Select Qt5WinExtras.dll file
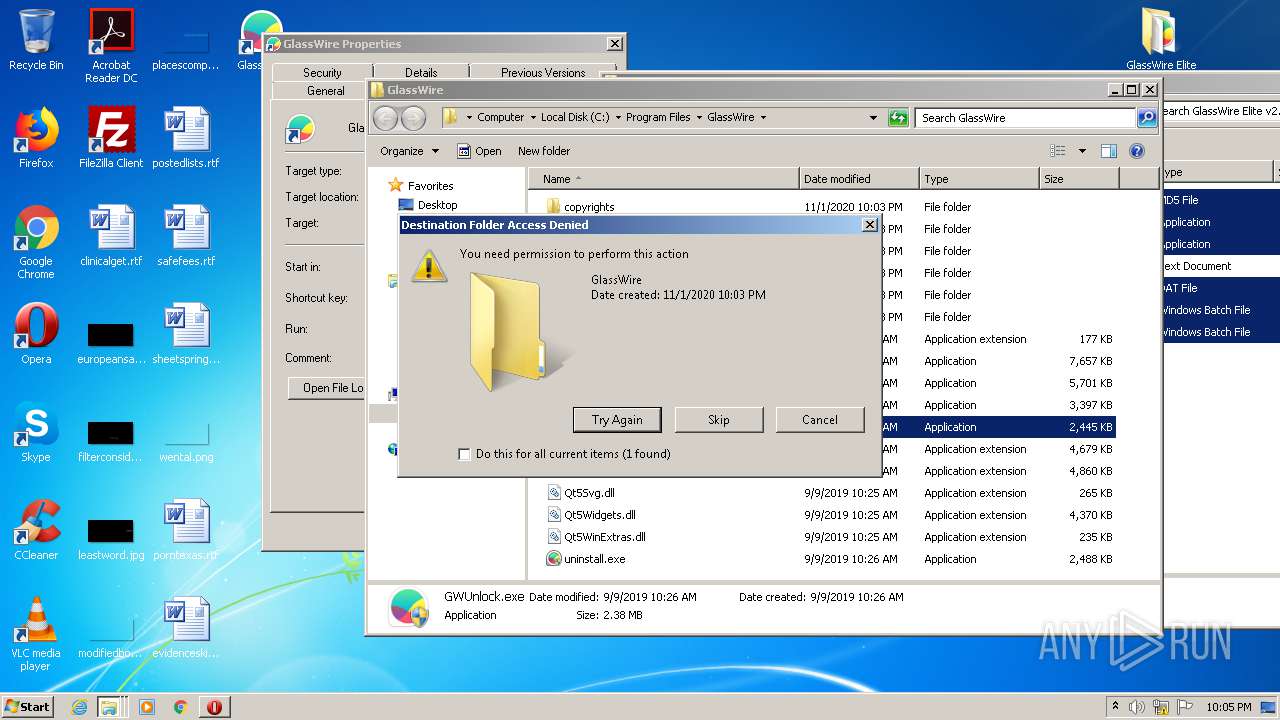 [x=823, y=537]
